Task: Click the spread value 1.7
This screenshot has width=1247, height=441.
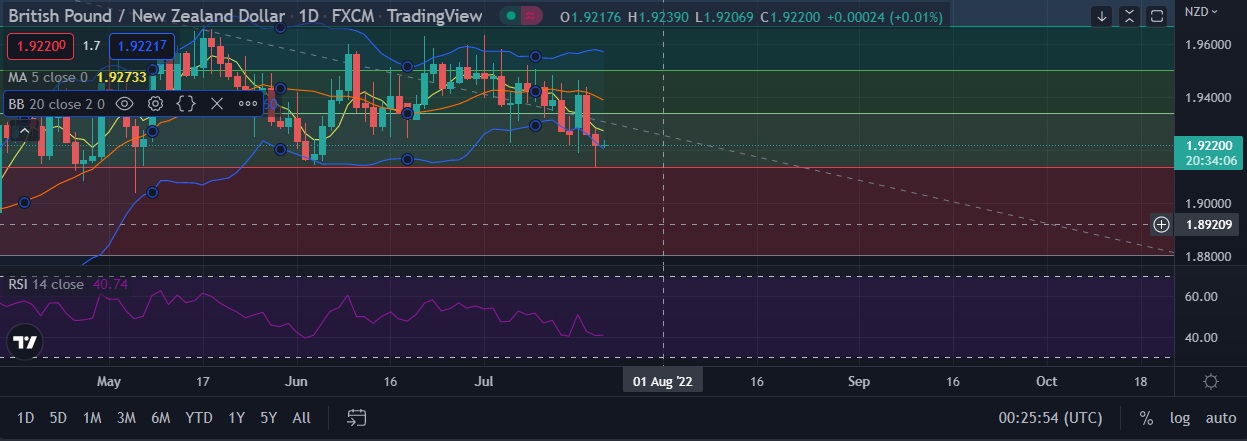Action: click(x=91, y=46)
